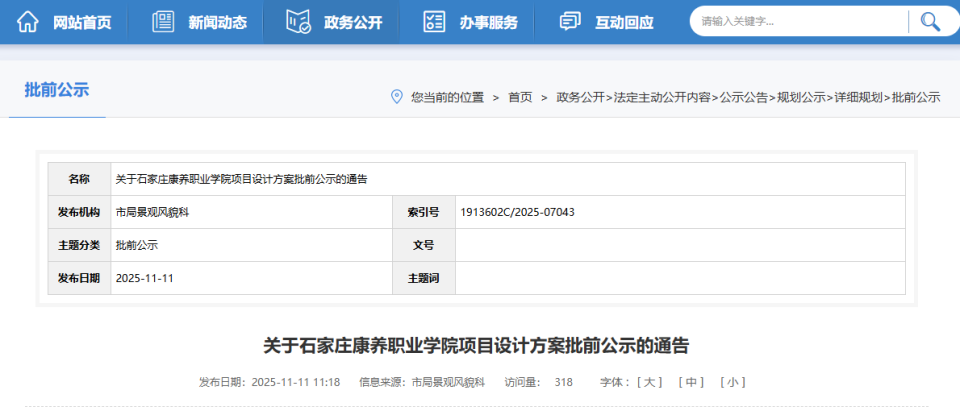
Task: Set font size to 中
Action: pos(691,383)
